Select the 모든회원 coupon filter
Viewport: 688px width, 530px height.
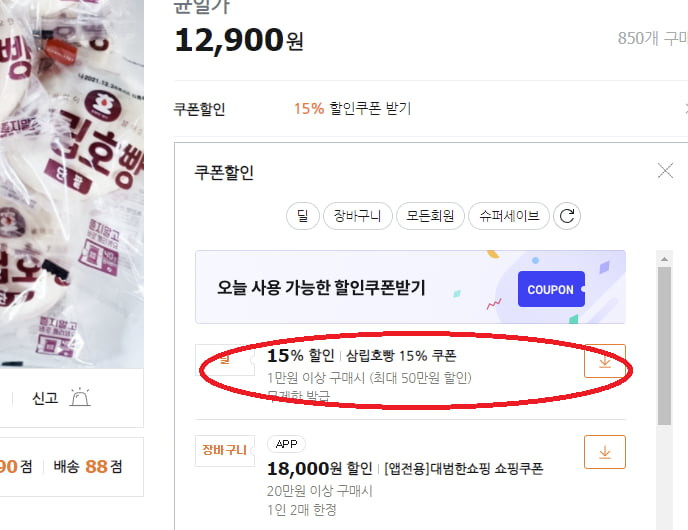pyautogui.click(x=430, y=216)
